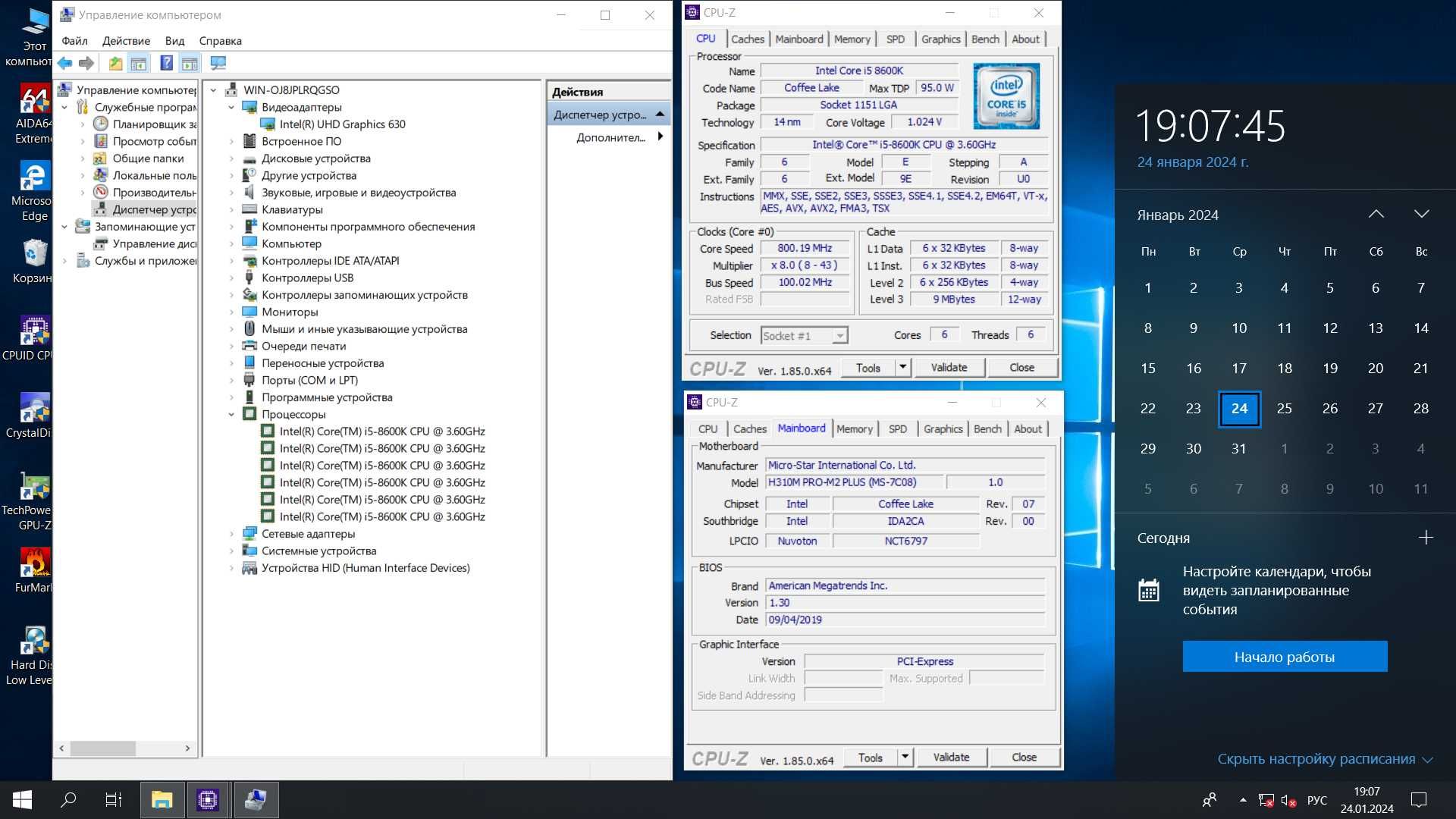Open Task View on the taskbar
The image size is (1456, 819).
point(114,799)
